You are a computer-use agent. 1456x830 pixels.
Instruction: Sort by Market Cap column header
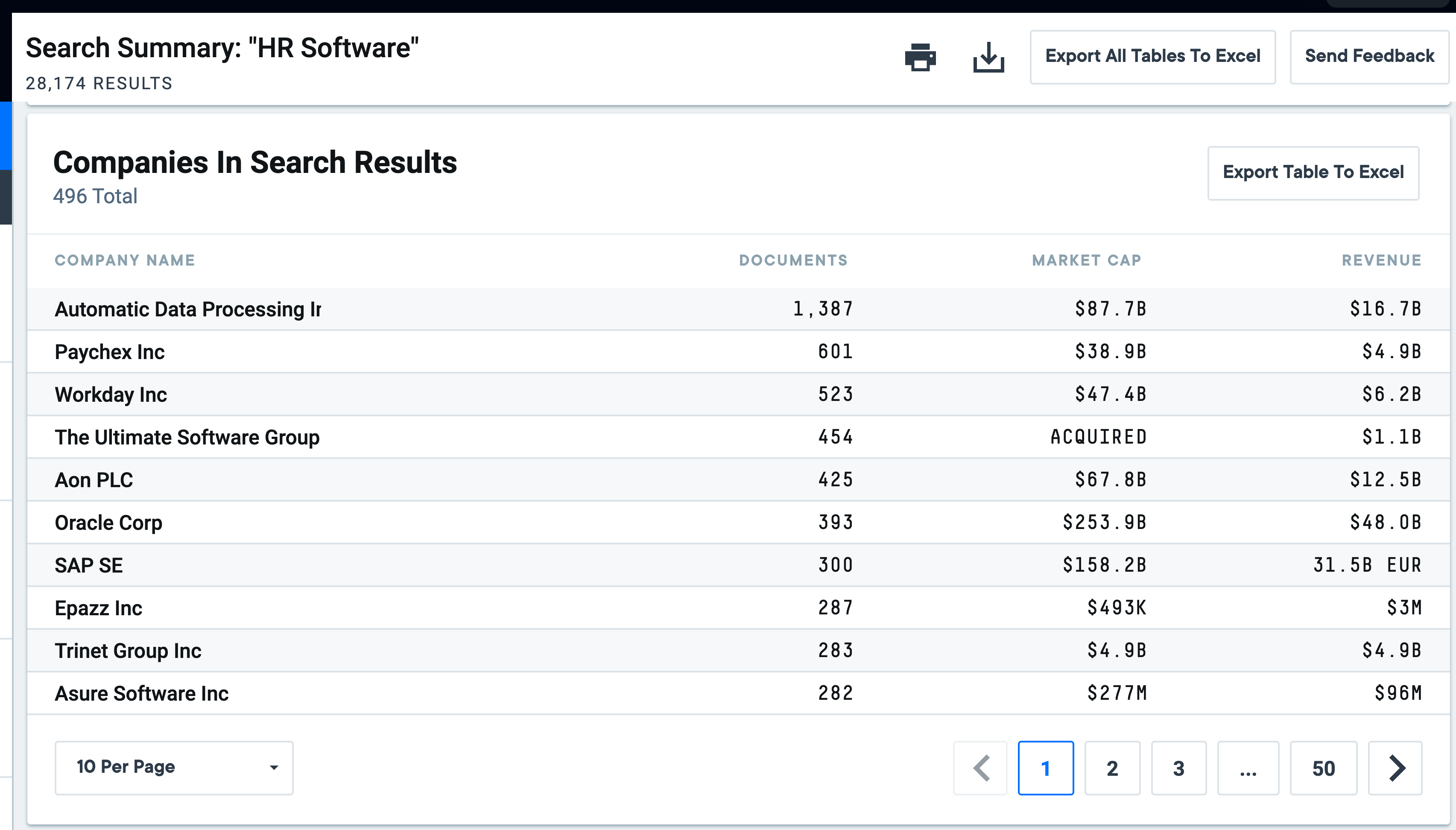pyautogui.click(x=1087, y=260)
